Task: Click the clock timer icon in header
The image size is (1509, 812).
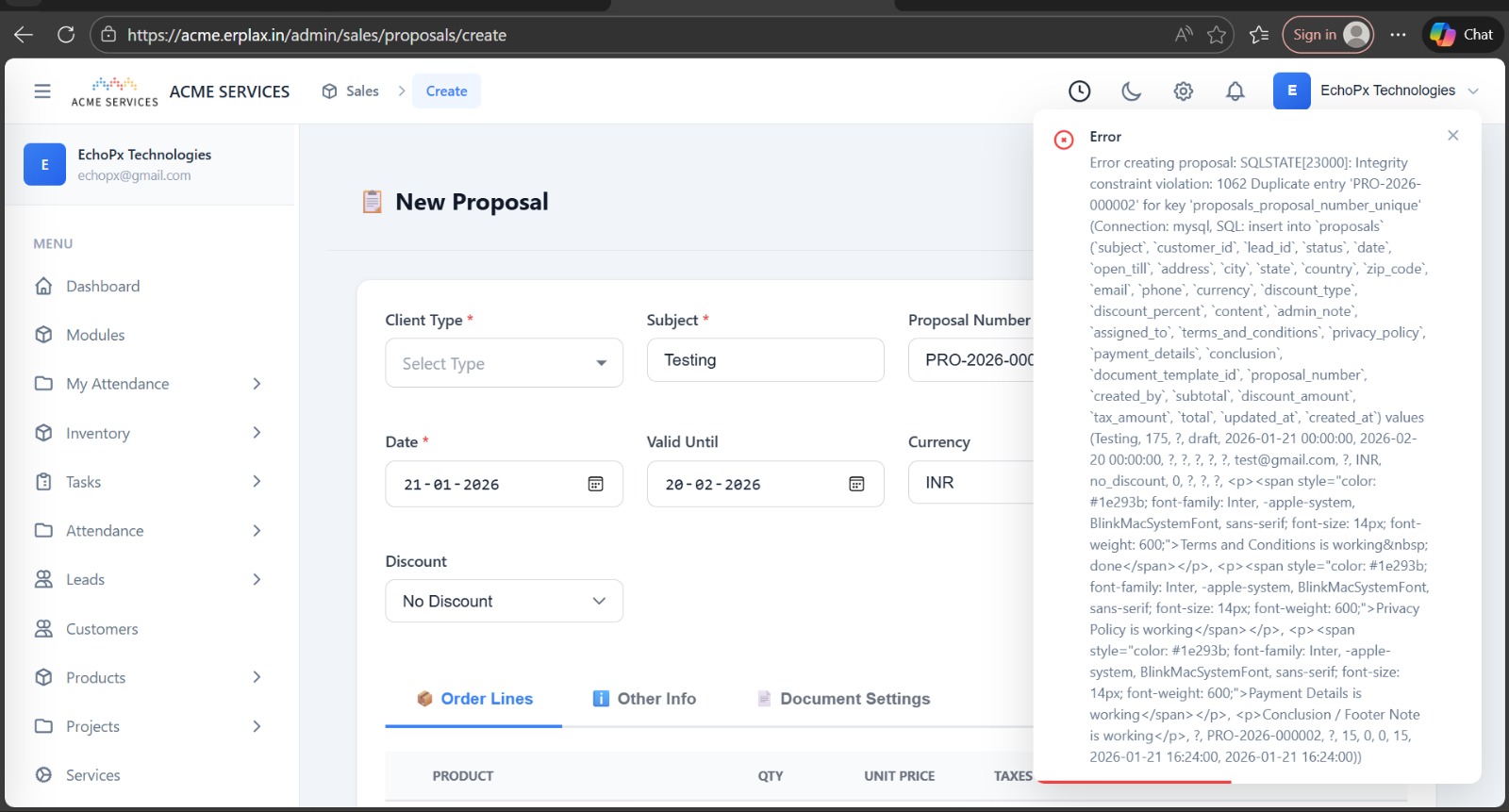Action: 1079,91
